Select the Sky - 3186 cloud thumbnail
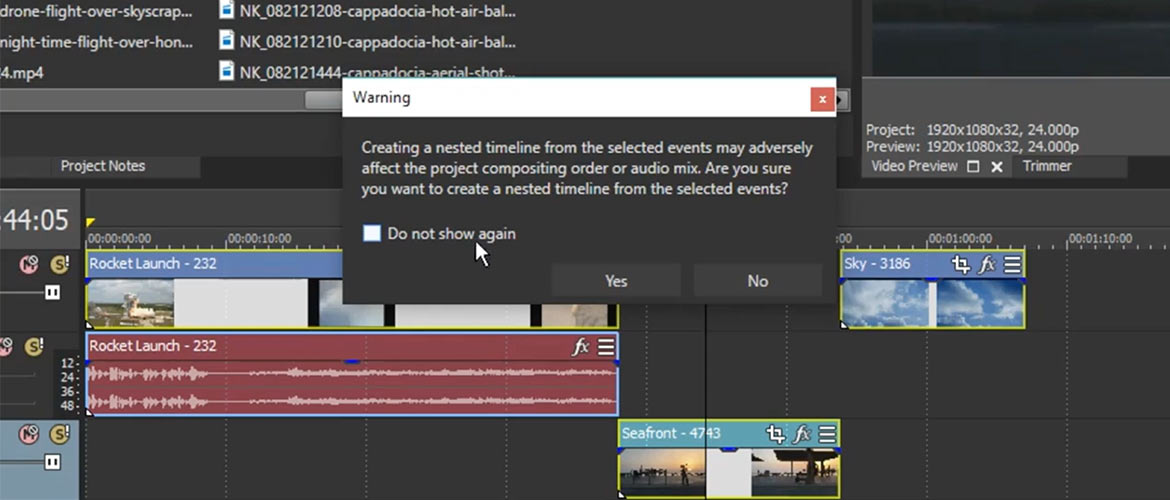 click(886, 303)
